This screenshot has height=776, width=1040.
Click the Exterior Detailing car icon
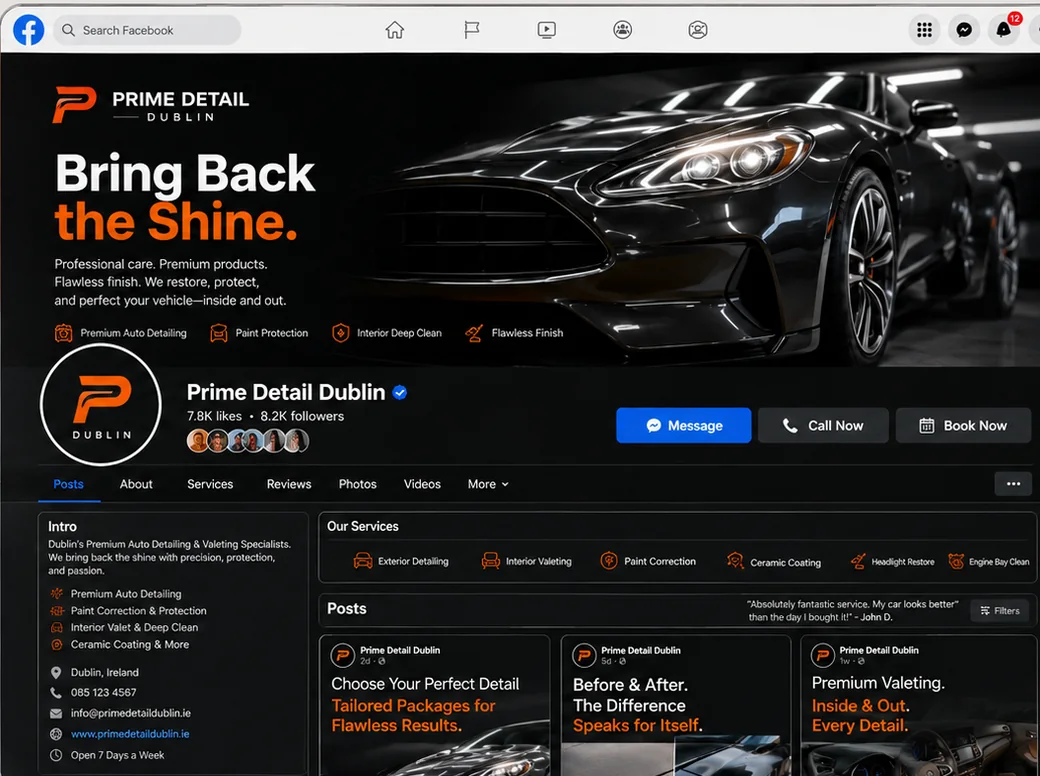click(363, 561)
